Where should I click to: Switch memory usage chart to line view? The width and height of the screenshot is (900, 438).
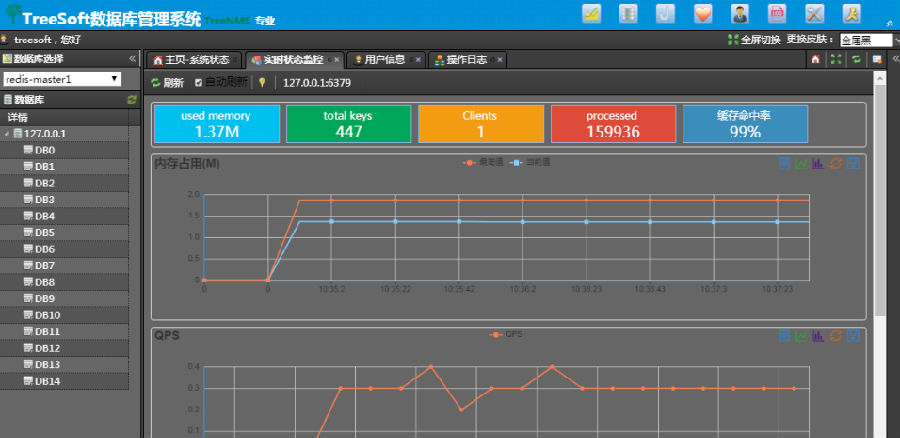tap(801, 164)
